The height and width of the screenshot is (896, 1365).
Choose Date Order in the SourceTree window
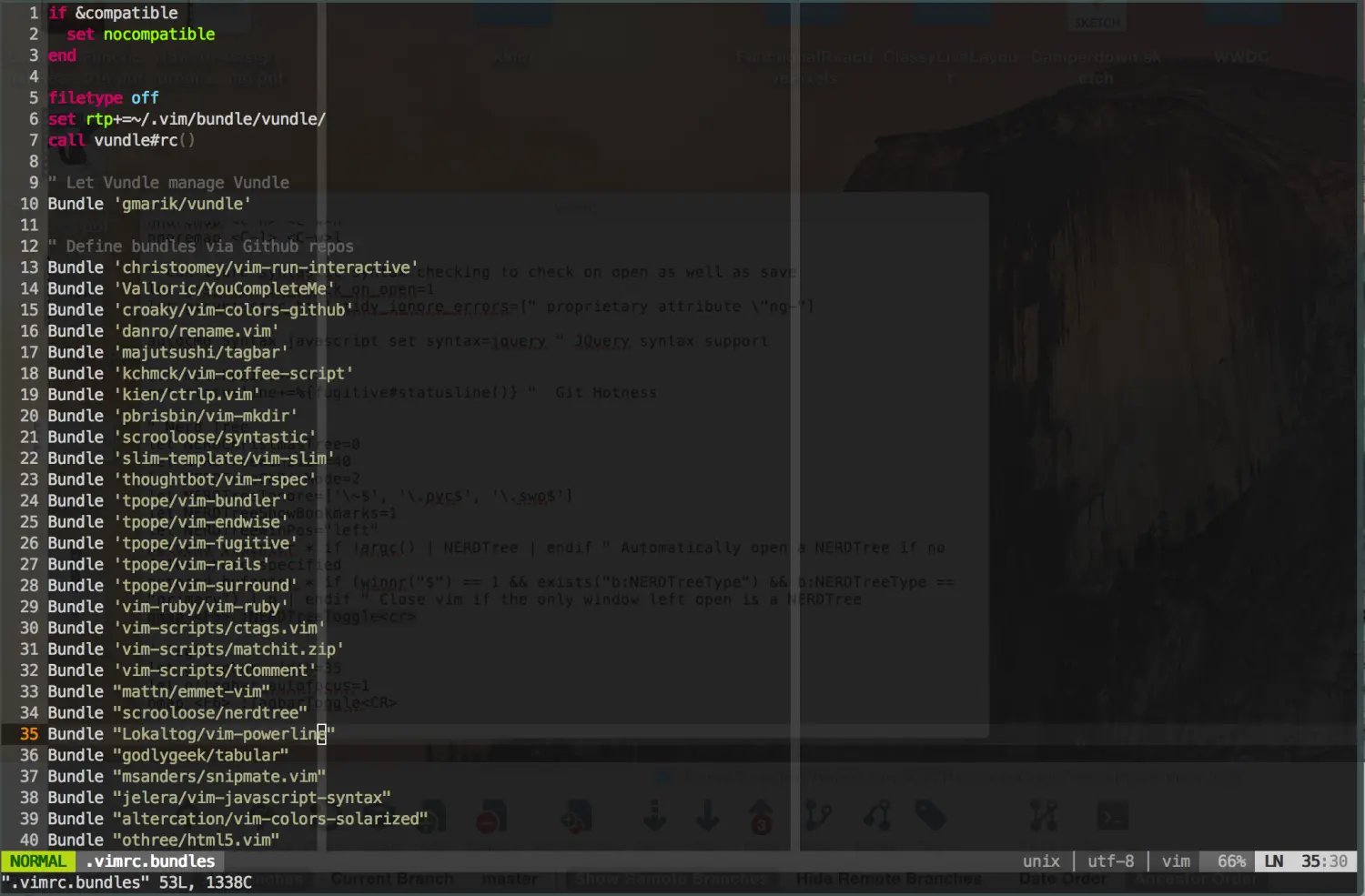click(x=1062, y=879)
